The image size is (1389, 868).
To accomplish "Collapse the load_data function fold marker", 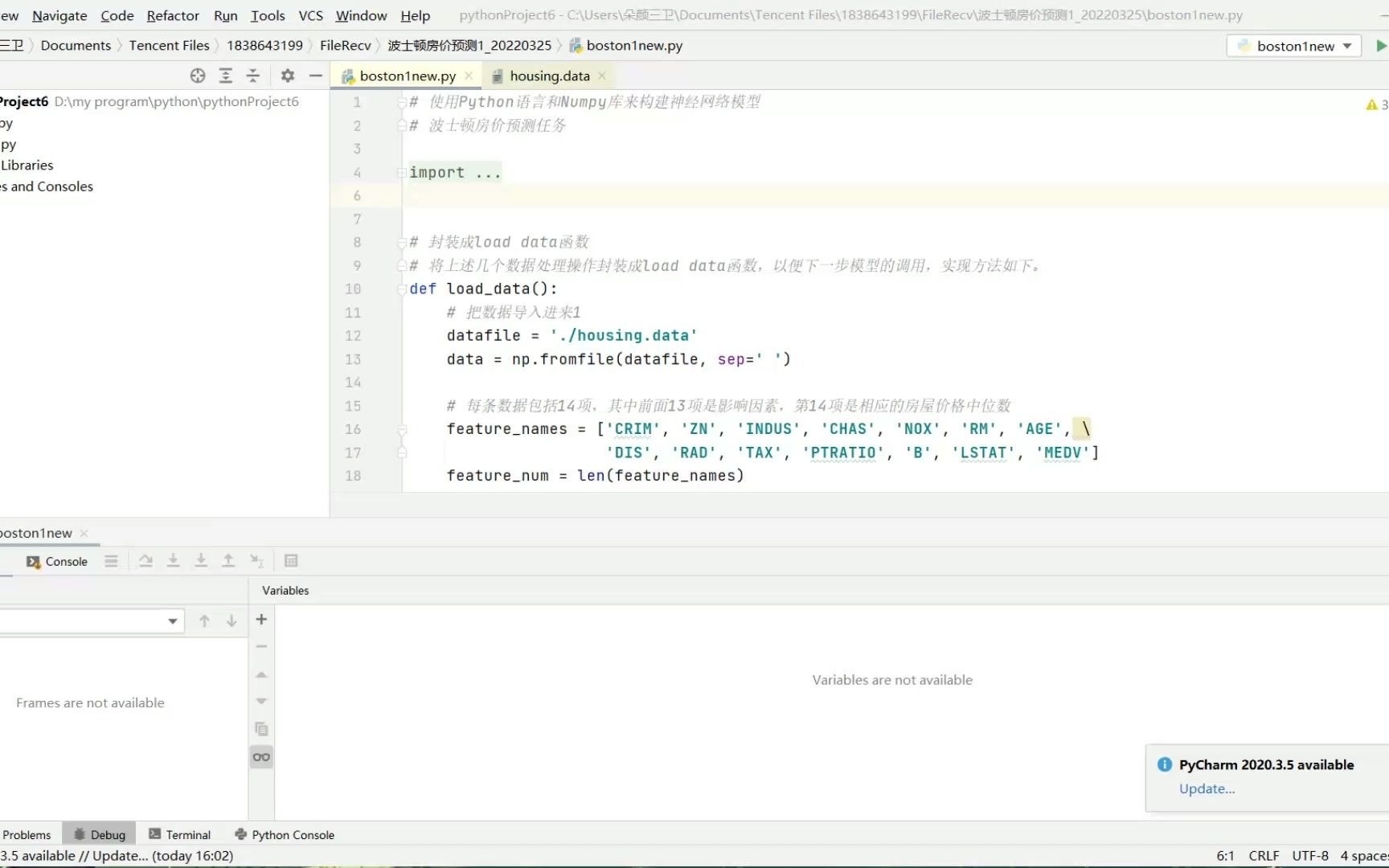I will (402, 289).
